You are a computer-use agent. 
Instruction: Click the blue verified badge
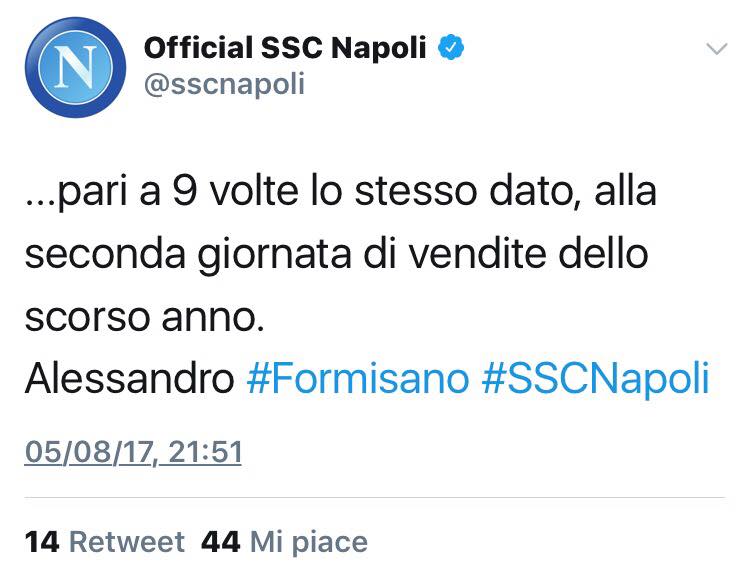point(452,47)
